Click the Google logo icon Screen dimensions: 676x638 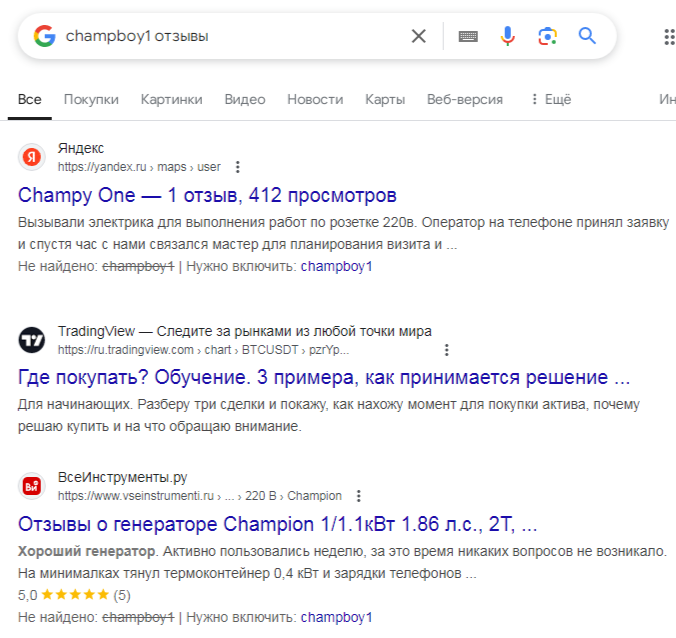click(44, 36)
